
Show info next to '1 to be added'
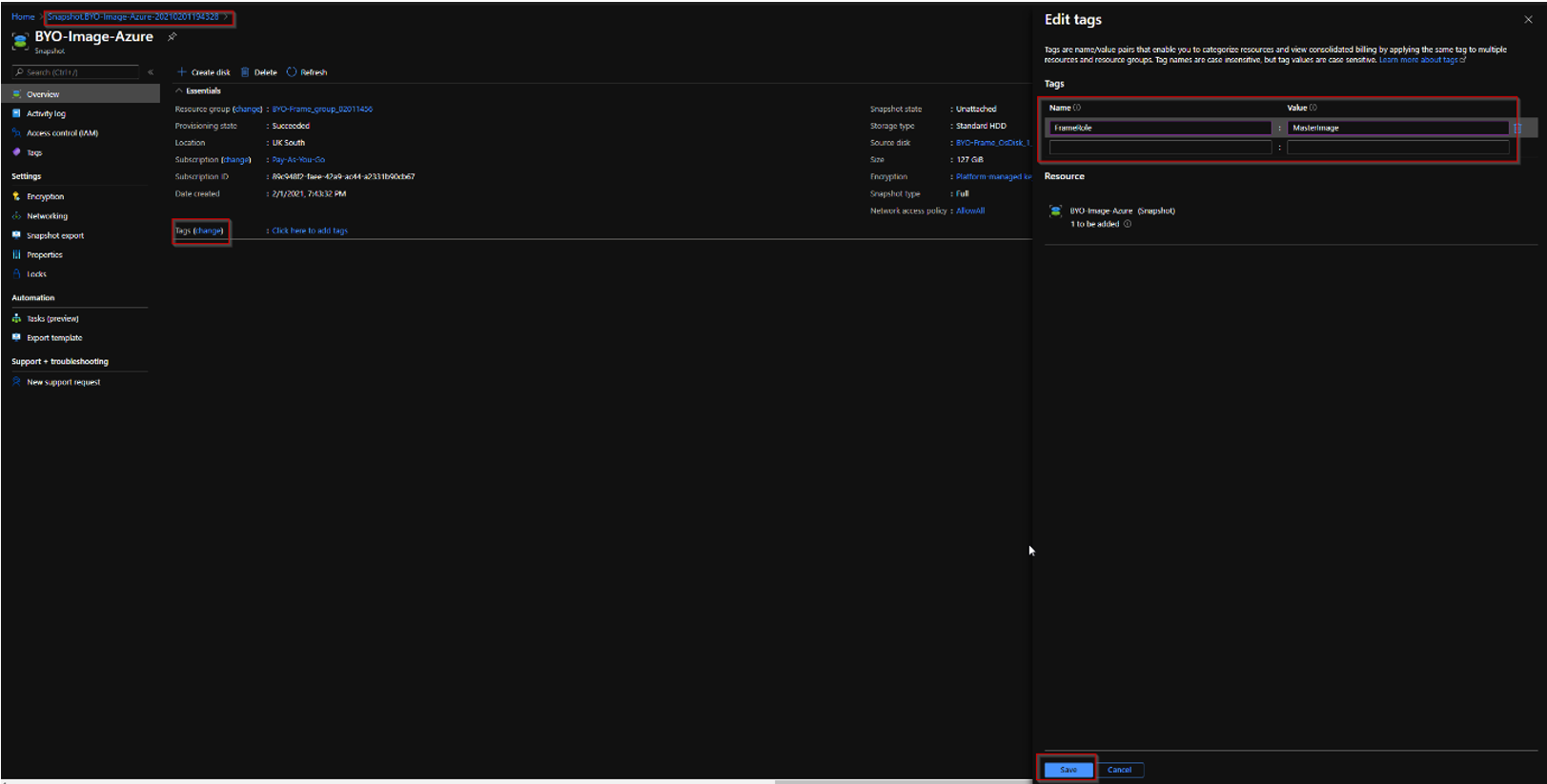(x=1128, y=225)
